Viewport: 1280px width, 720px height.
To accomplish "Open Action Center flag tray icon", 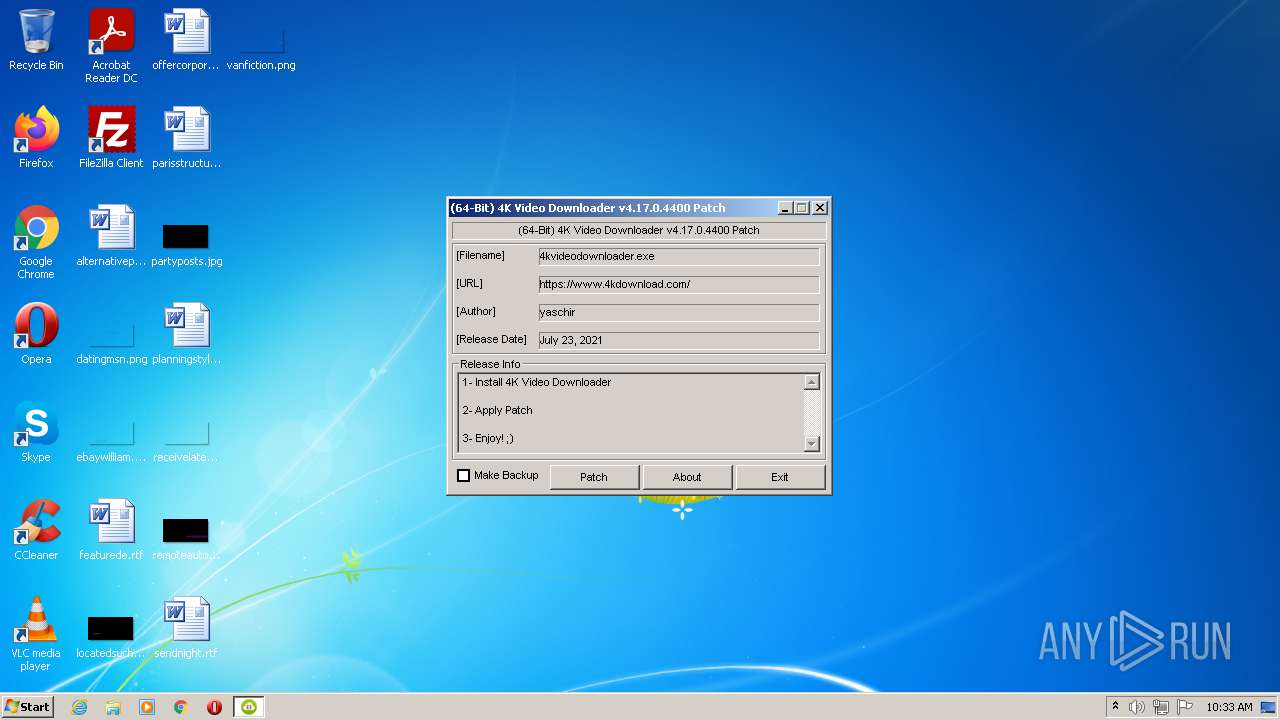I will 1185,707.
